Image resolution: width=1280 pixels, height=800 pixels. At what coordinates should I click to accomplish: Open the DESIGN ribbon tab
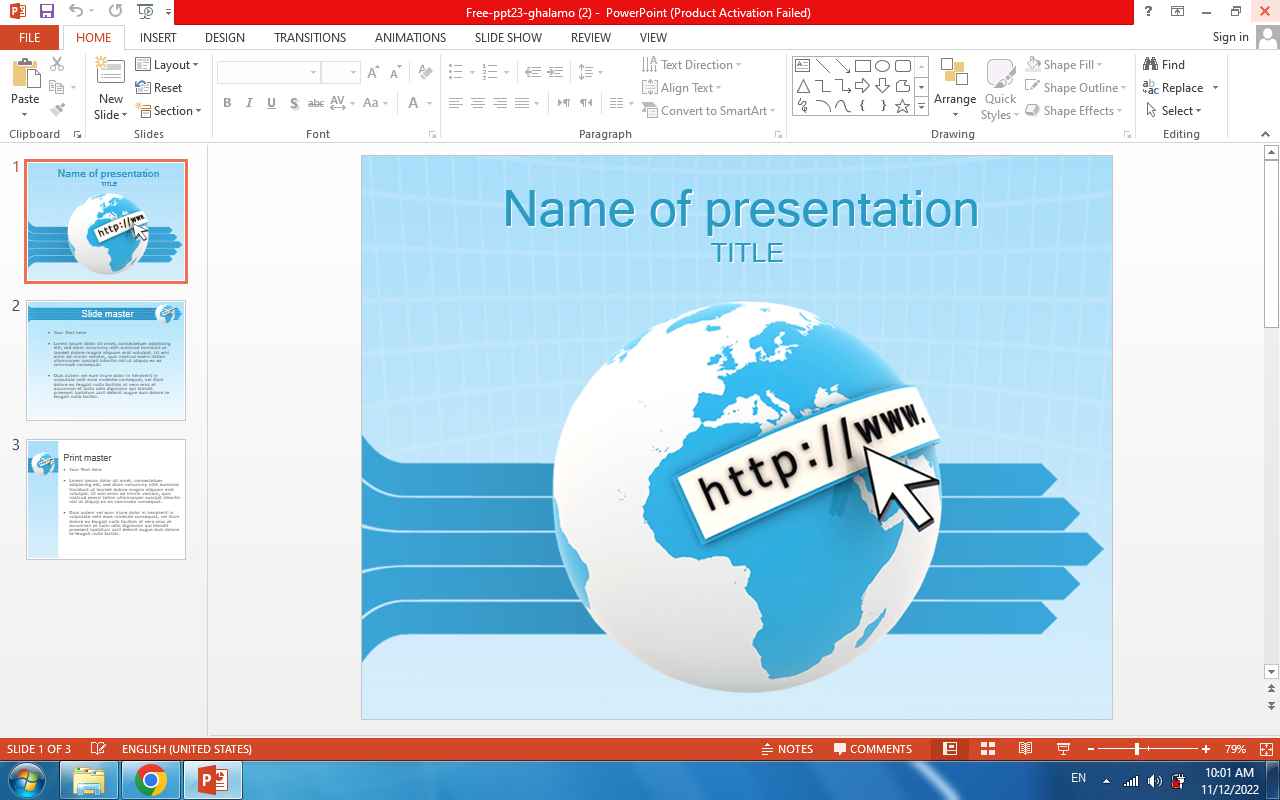224,38
